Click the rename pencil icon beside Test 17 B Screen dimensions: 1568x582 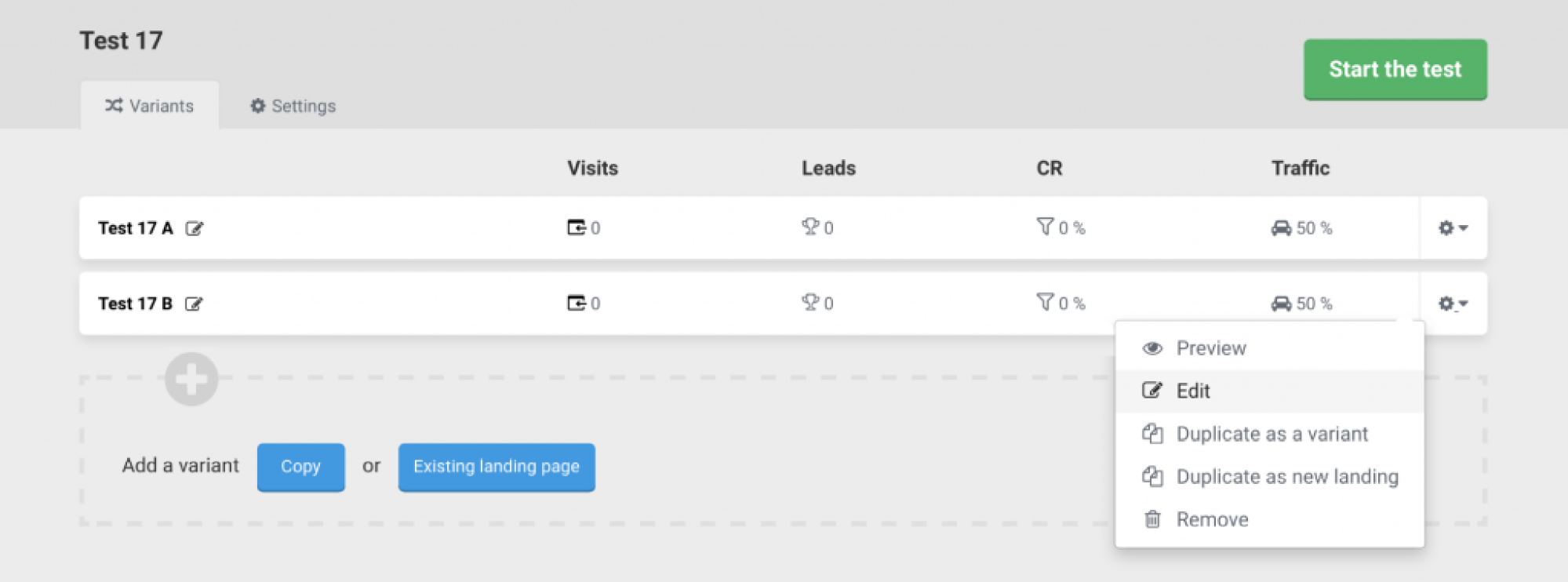click(195, 304)
